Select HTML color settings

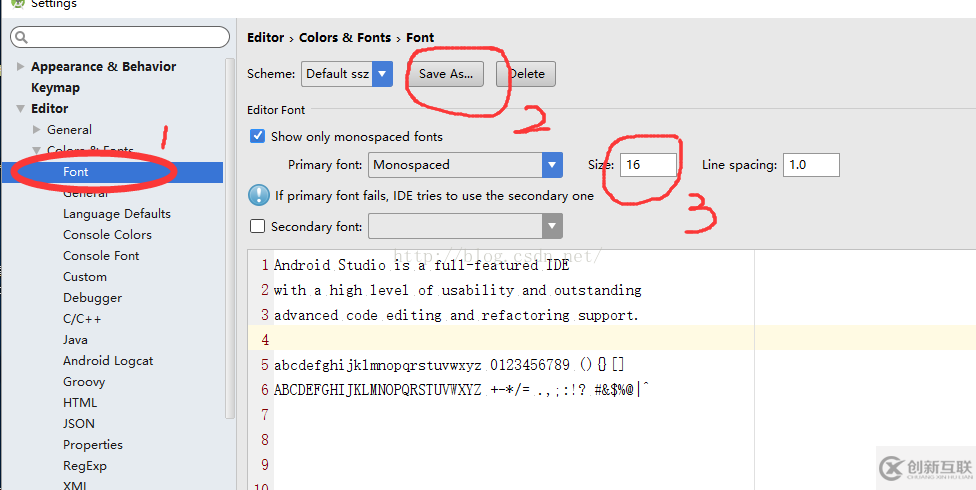point(80,403)
